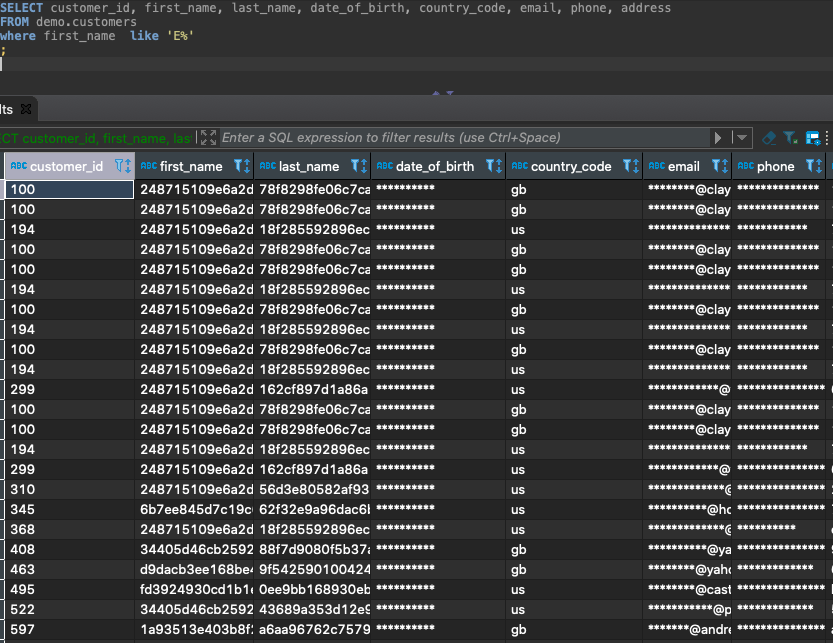Image resolution: width=833 pixels, height=643 pixels.
Task: Click email cell ending @yaho in row 463
Action: pos(687,570)
